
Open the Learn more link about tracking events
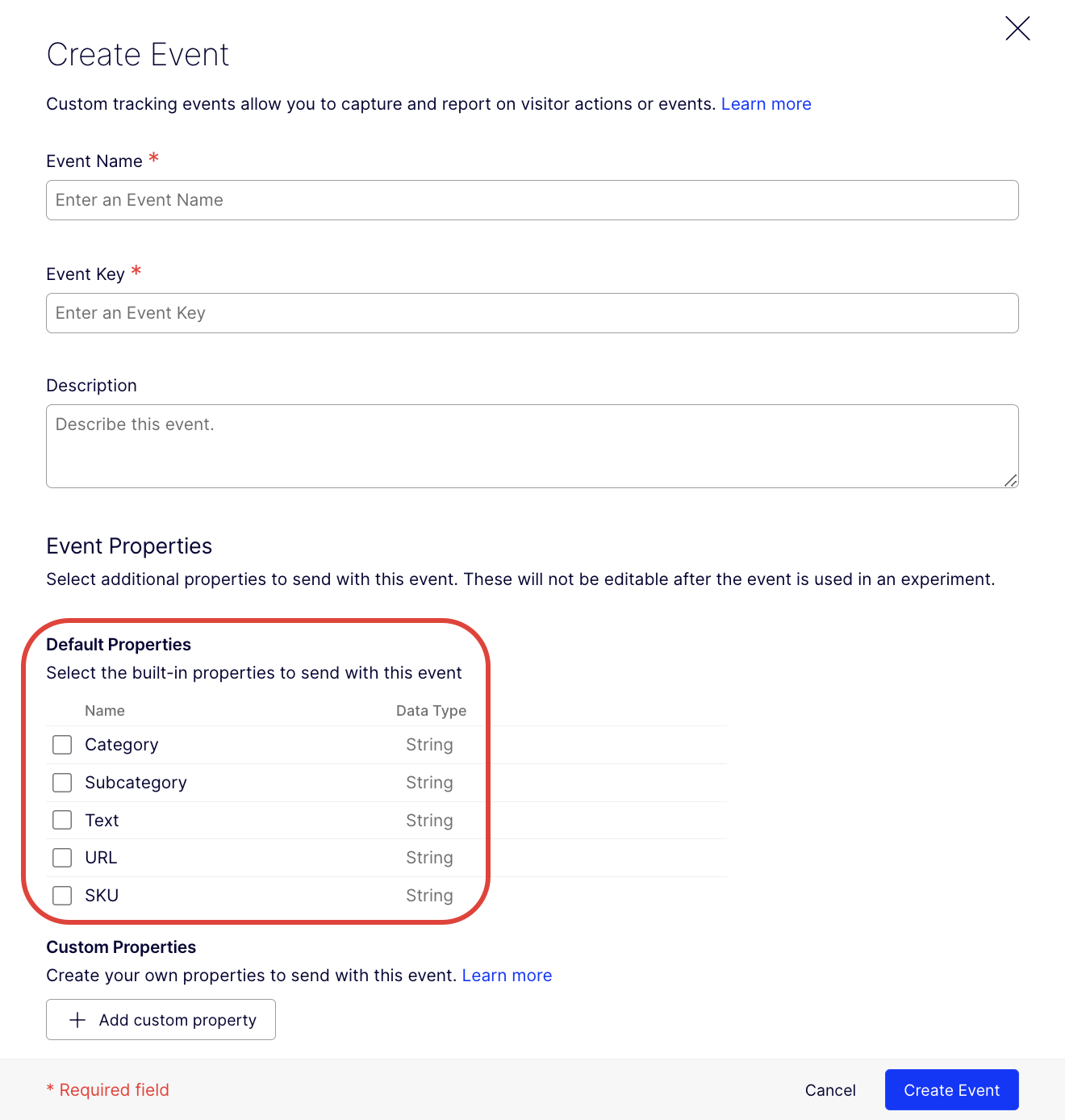[766, 103]
